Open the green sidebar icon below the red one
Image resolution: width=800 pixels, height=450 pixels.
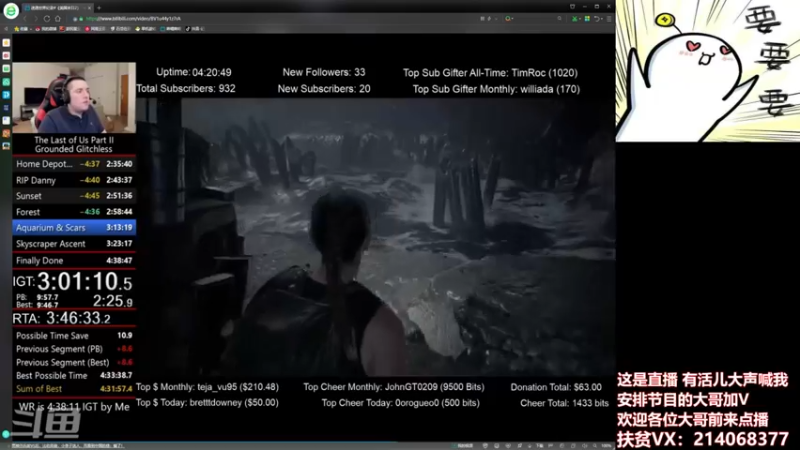(x=6, y=68)
